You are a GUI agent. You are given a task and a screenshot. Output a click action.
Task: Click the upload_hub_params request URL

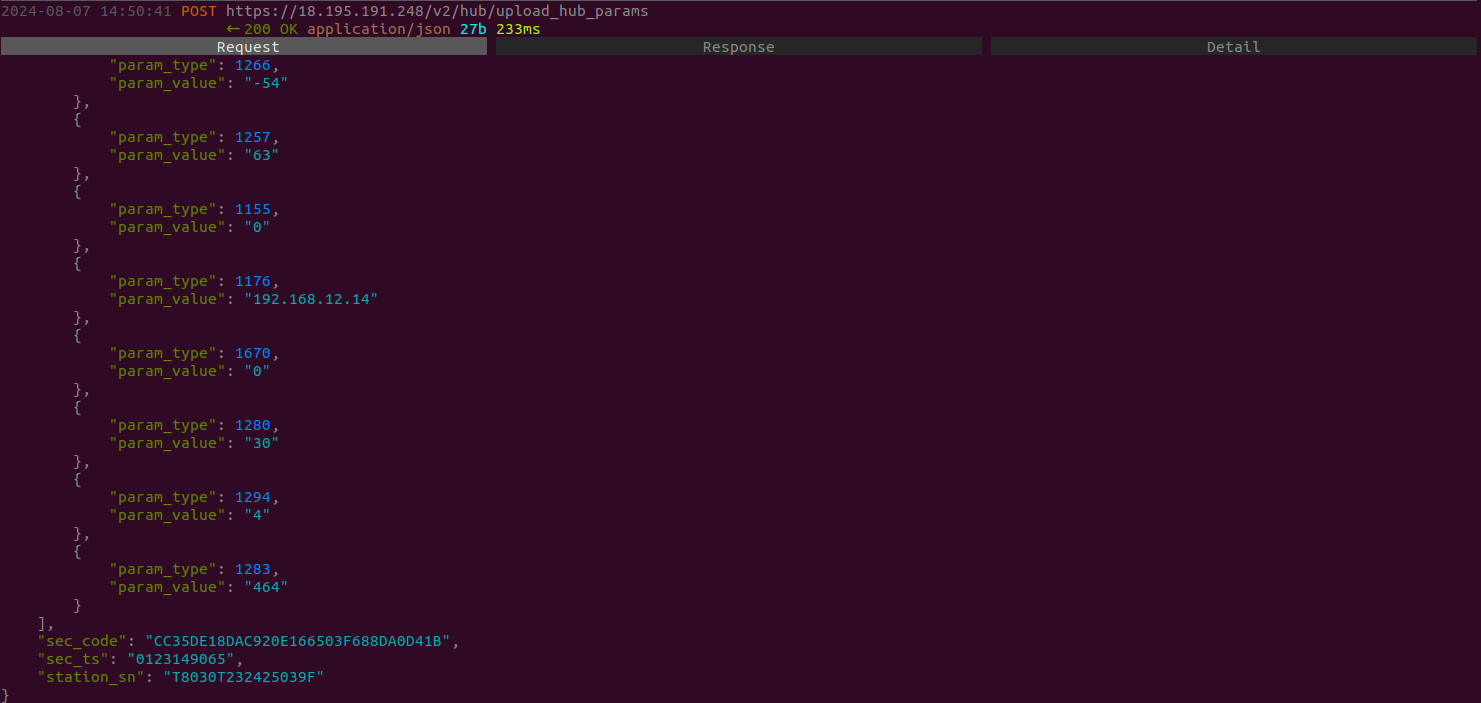coord(437,12)
